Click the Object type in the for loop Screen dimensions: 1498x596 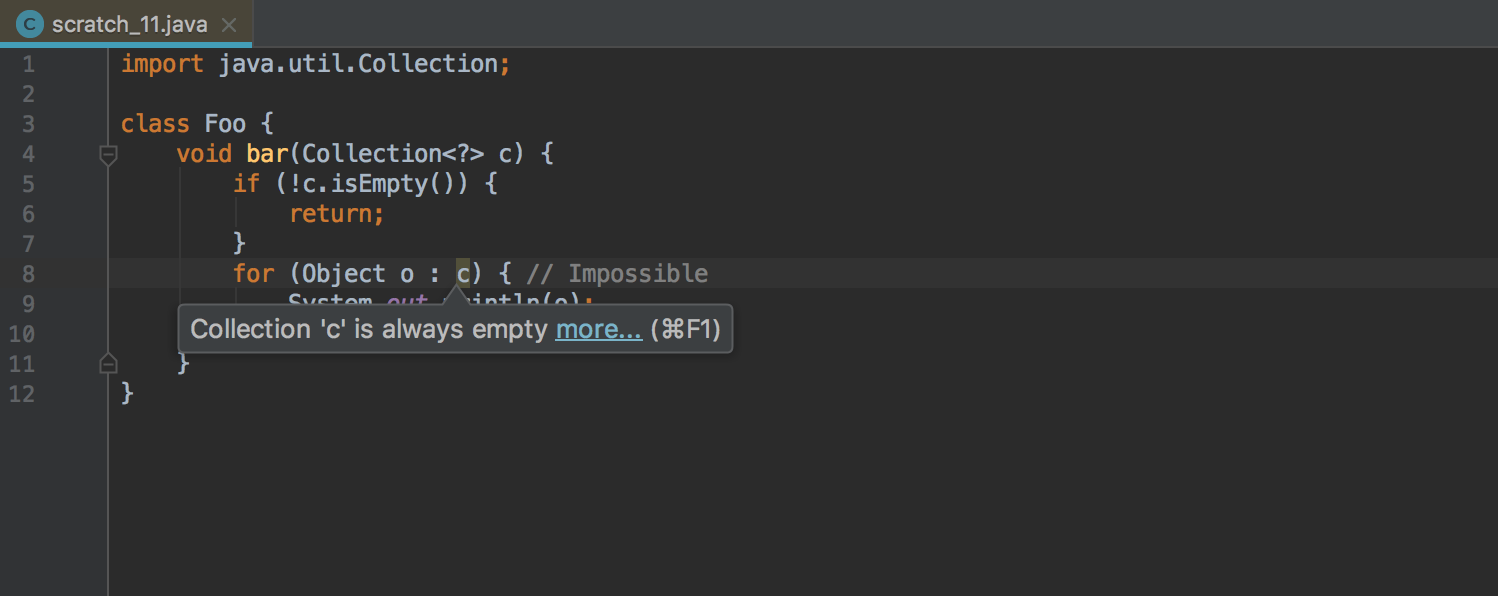click(x=344, y=274)
